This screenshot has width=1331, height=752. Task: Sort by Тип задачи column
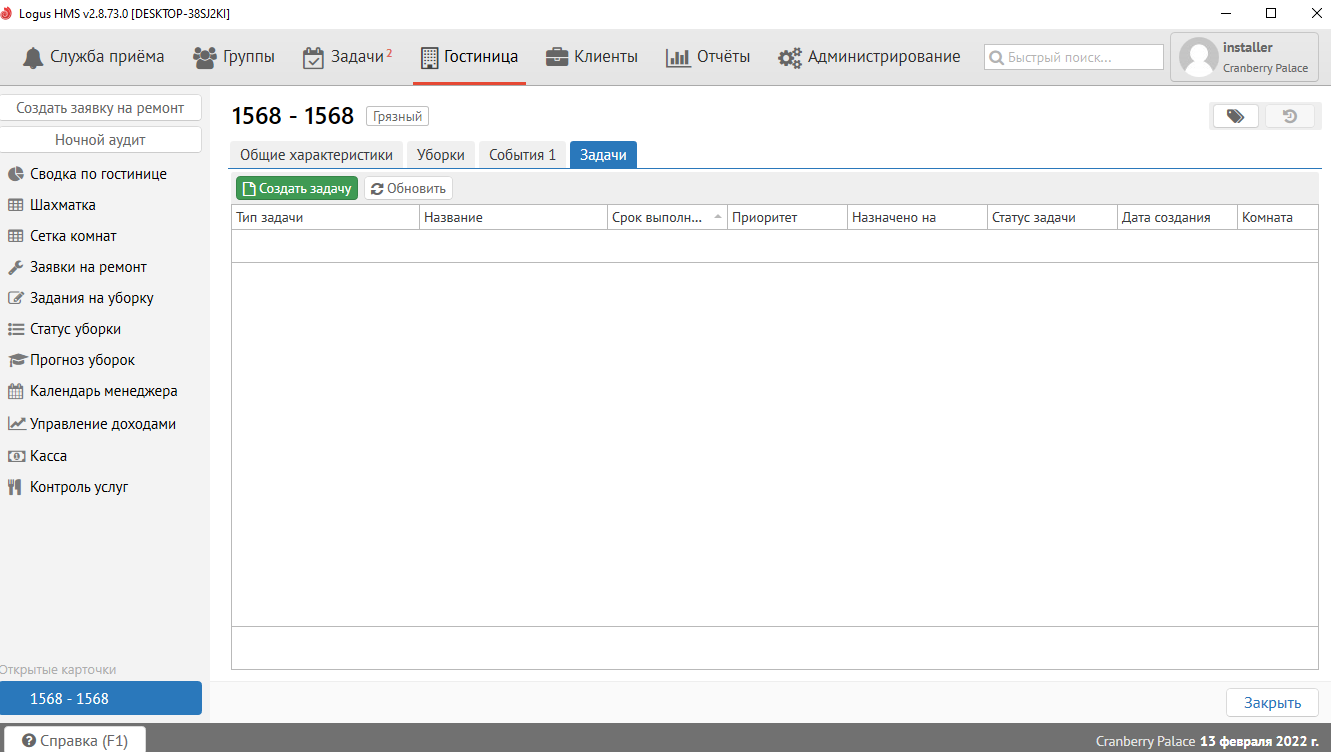pos(325,217)
